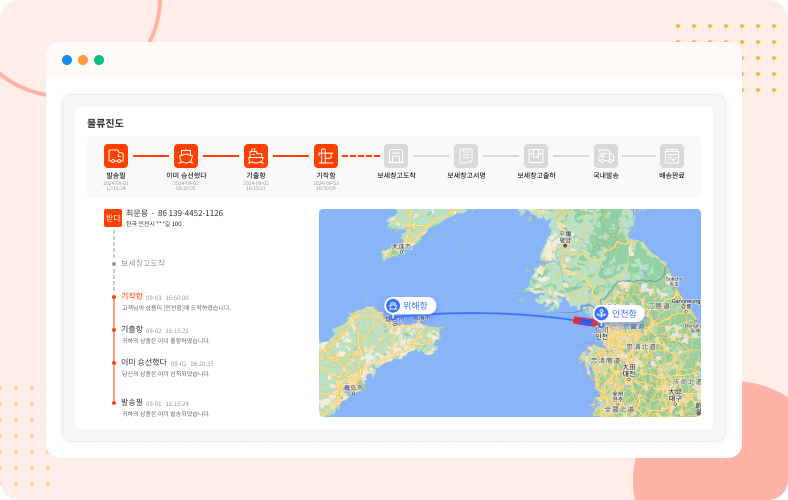The width and height of the screenshot is (788, 500).
Task: Click the timestamp 2024-09-02 08:20:35 in progress bar
Action: pos(186,185)
